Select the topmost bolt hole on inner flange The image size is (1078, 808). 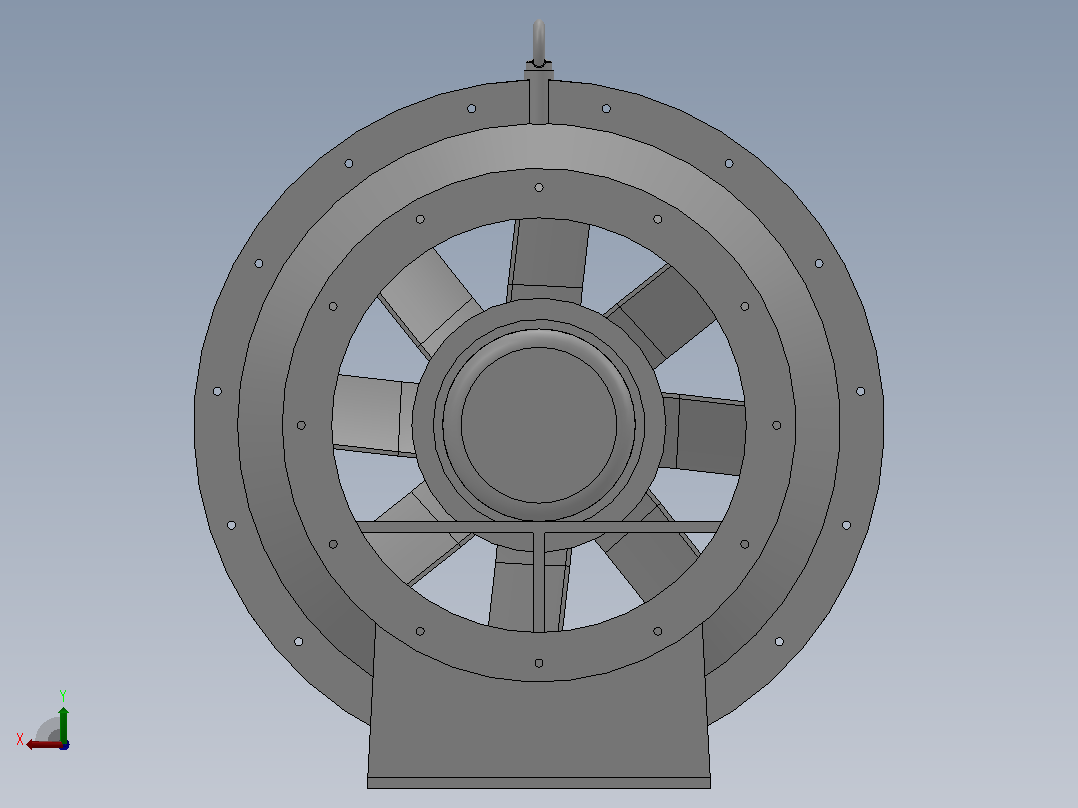tap(539, 187)
